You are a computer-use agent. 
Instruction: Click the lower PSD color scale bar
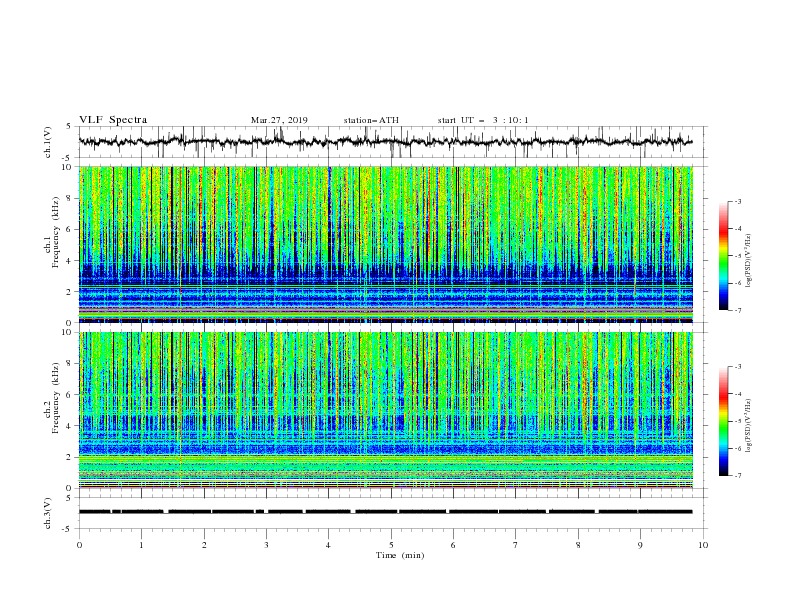(x=723, y=421)
